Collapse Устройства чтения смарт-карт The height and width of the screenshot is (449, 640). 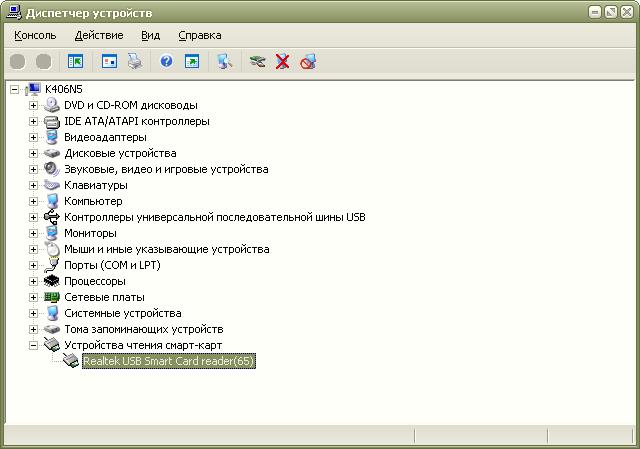[x=33, y=345]
